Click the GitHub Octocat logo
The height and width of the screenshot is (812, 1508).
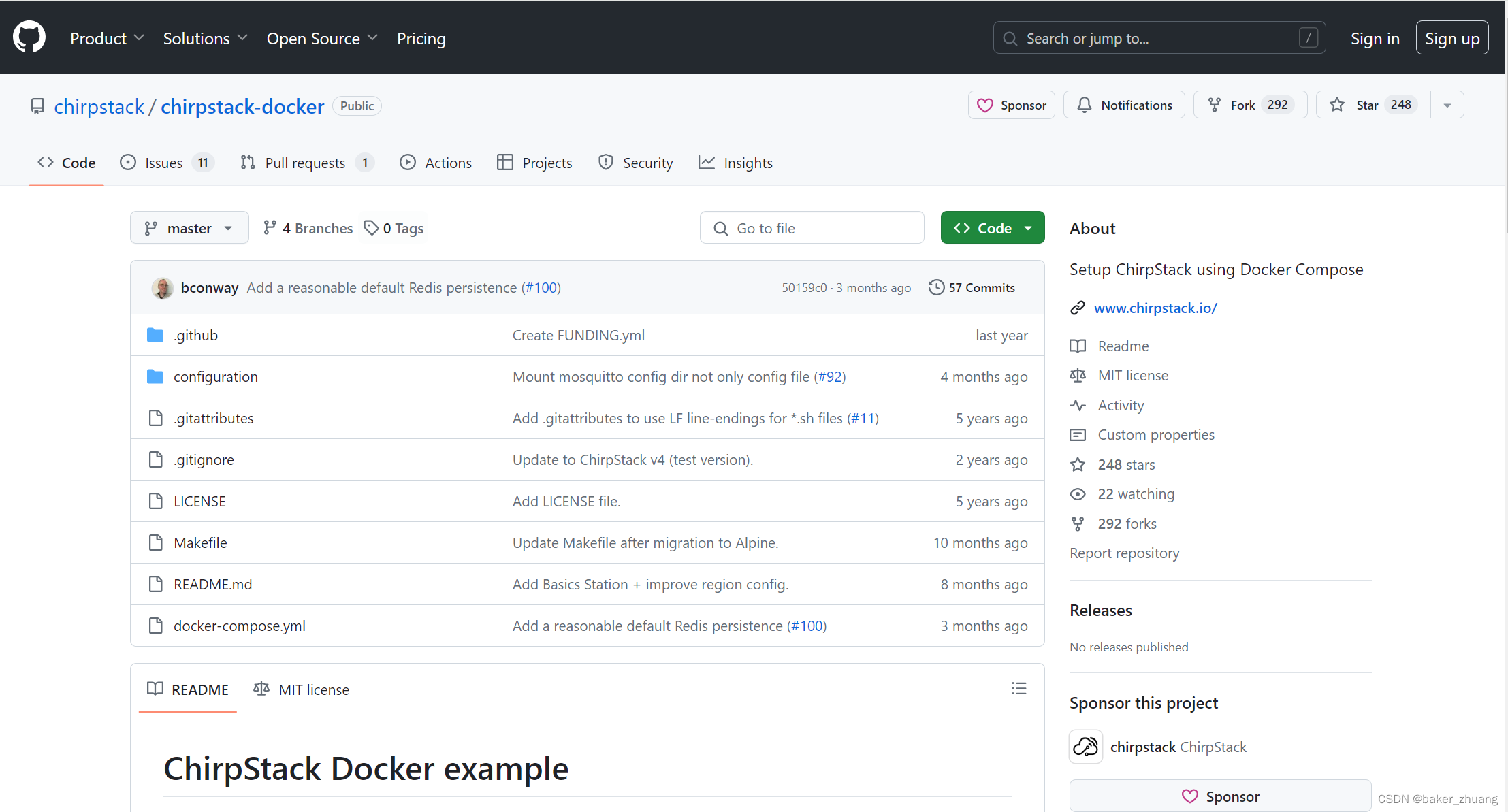29,37
